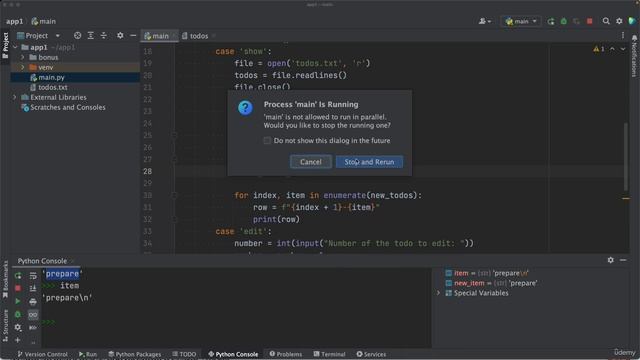The width and height of the screenshot is (640, 360).
Task: Click Select Opened File target icon in Project panel
Action: [77, 36]
